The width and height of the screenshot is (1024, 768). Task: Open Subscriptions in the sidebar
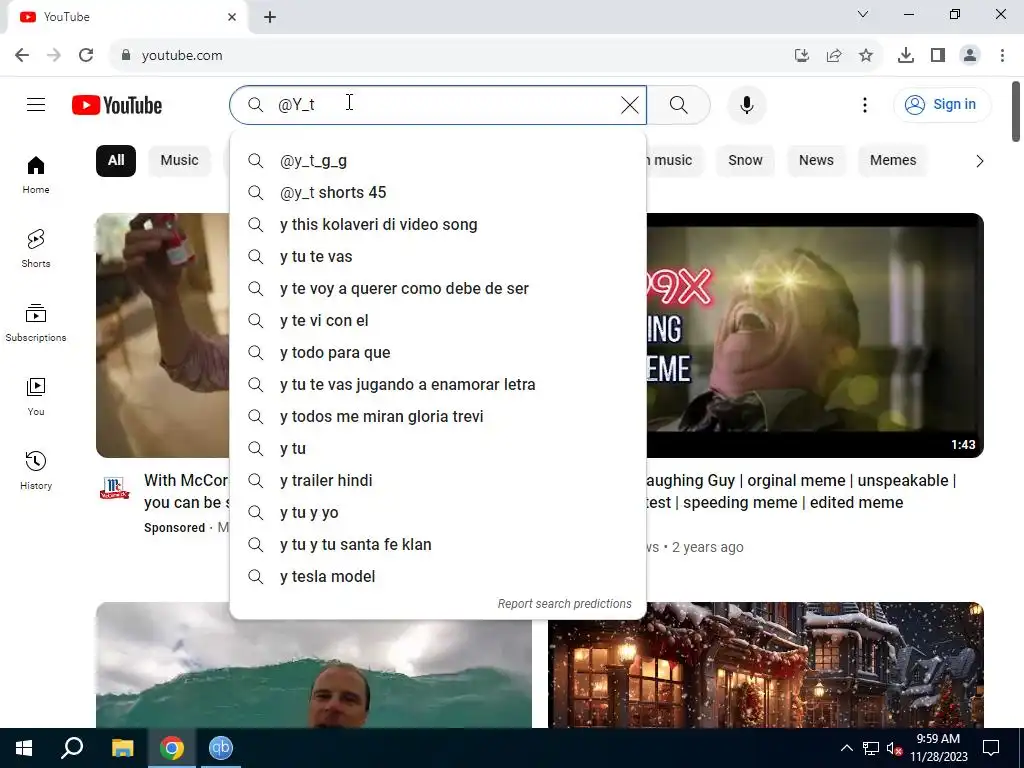pyautogui.click(x=36, y=323)
